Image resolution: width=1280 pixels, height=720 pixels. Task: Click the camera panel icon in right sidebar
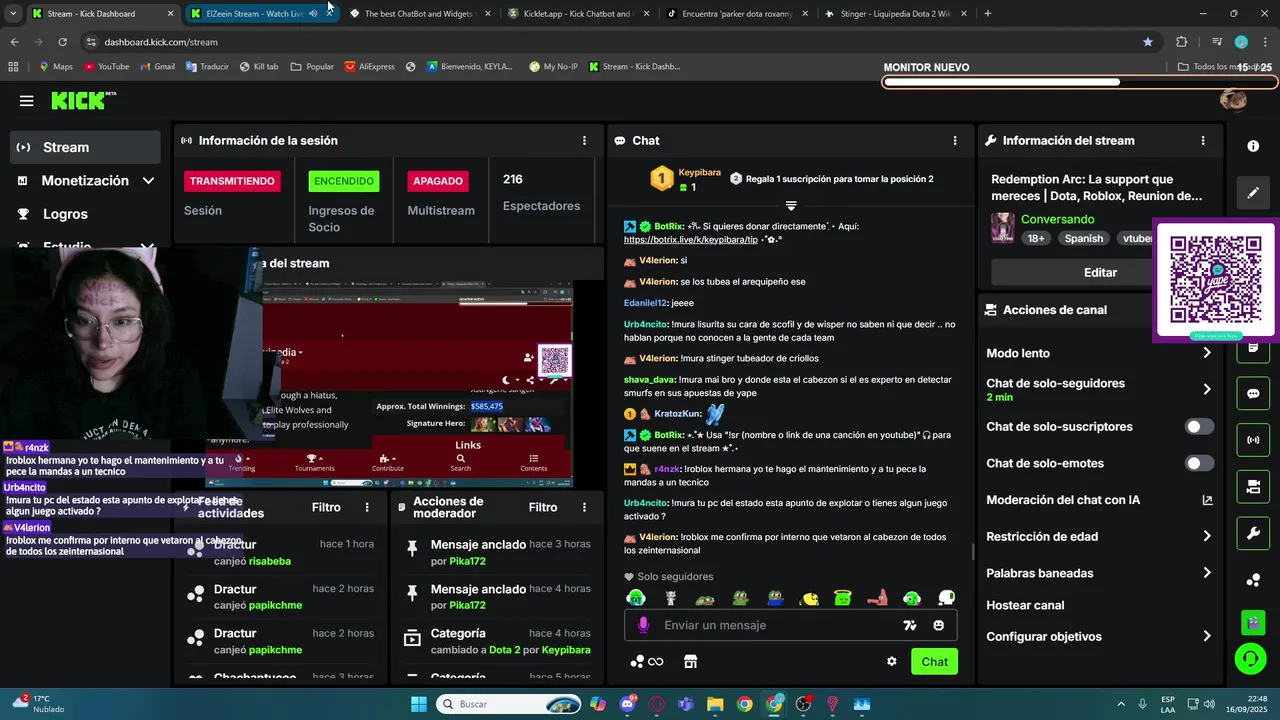(1253, 487)
